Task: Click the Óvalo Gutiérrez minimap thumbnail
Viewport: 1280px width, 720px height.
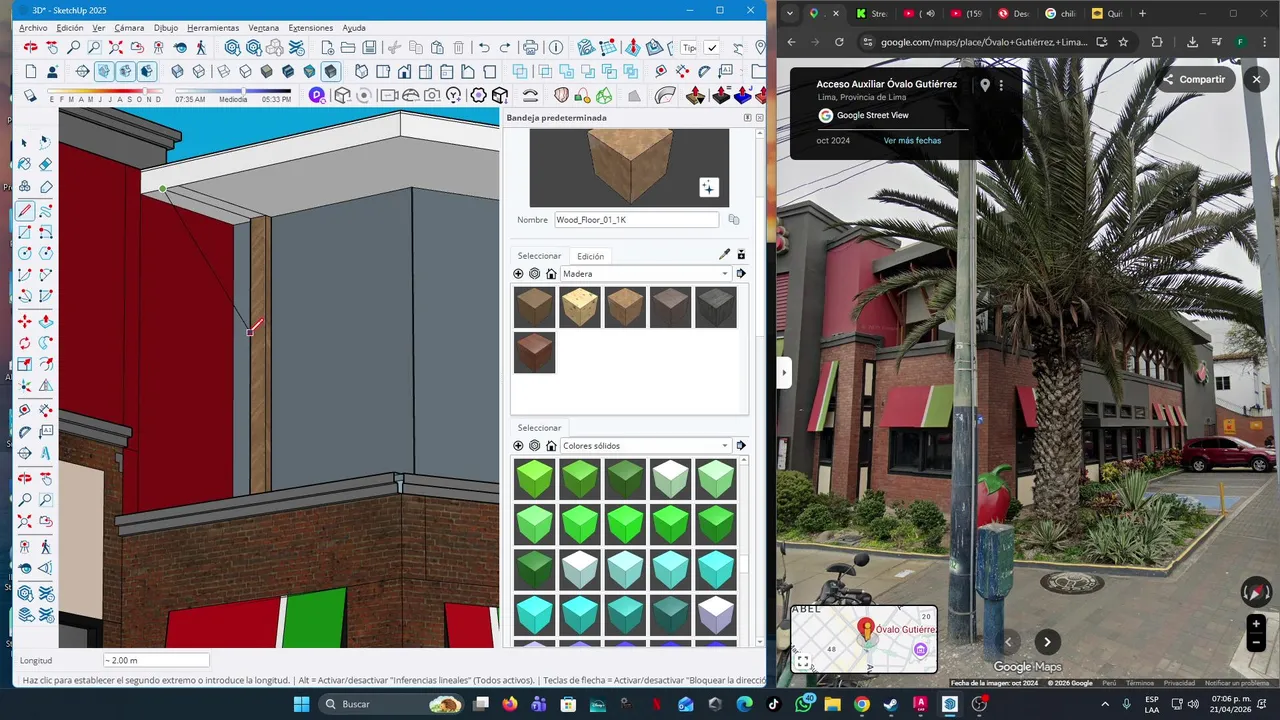Action: pyautogui.click(x=864, y=639)
